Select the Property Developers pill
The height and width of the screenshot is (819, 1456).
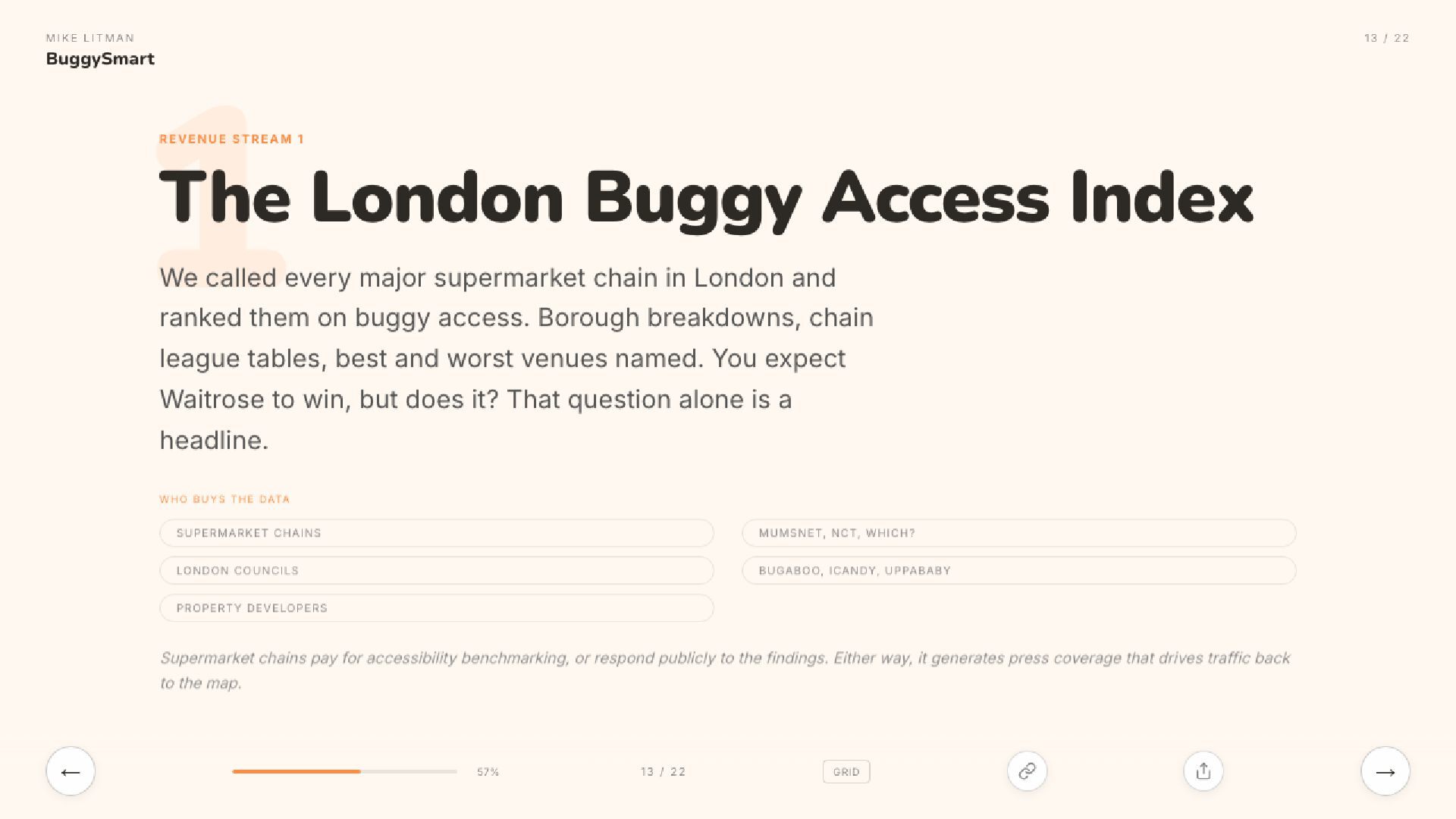437,608
